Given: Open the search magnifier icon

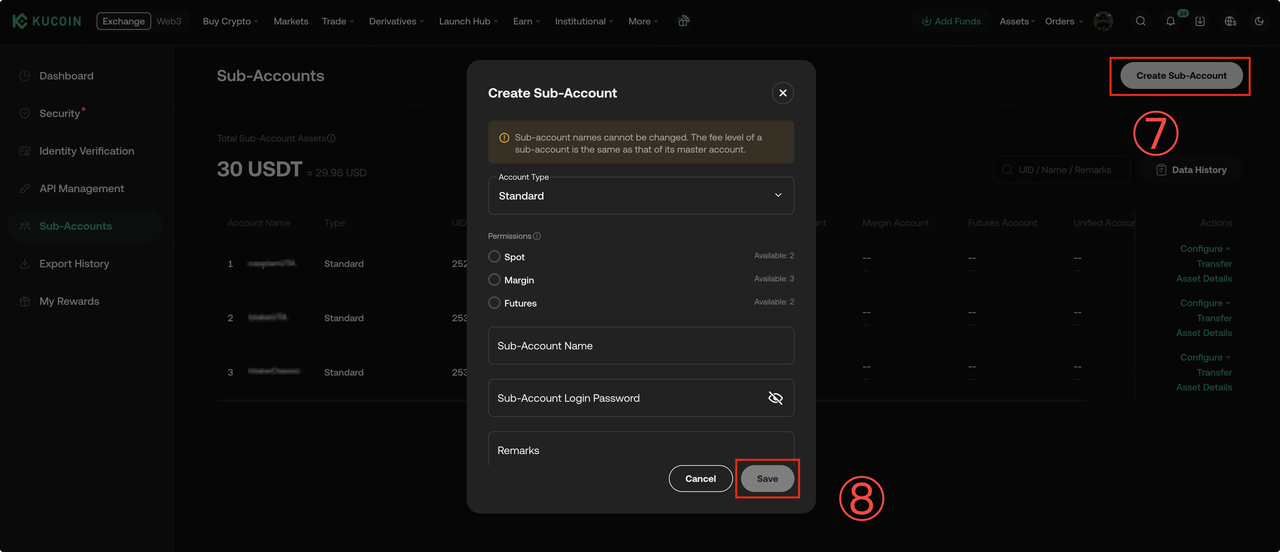Looking at the screenshot, I should (x=1141, y=21).
